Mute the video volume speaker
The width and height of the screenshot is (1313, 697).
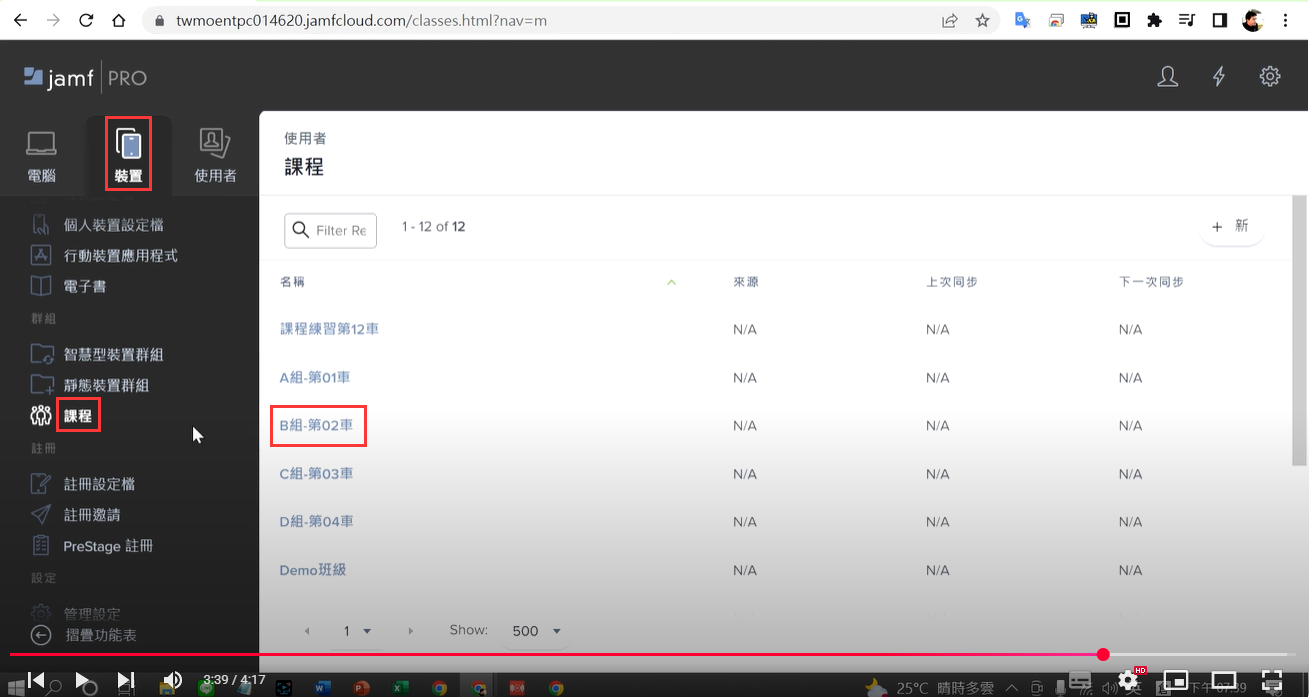pos(172,680)
